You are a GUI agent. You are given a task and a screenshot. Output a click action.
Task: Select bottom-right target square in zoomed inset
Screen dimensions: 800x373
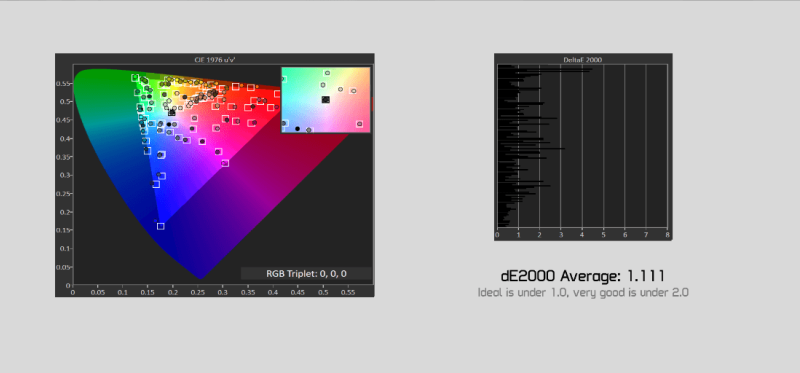(x=360, y=124)
